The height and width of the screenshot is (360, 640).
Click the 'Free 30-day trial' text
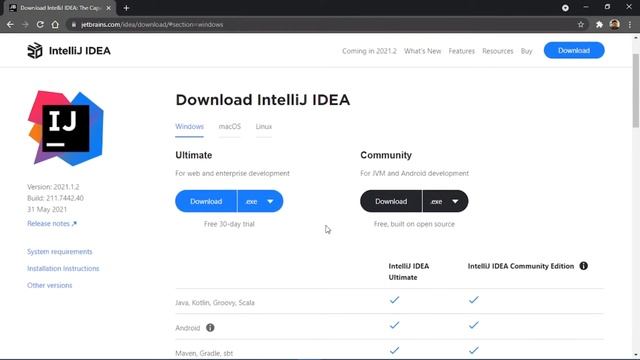[x=229, y=224]
